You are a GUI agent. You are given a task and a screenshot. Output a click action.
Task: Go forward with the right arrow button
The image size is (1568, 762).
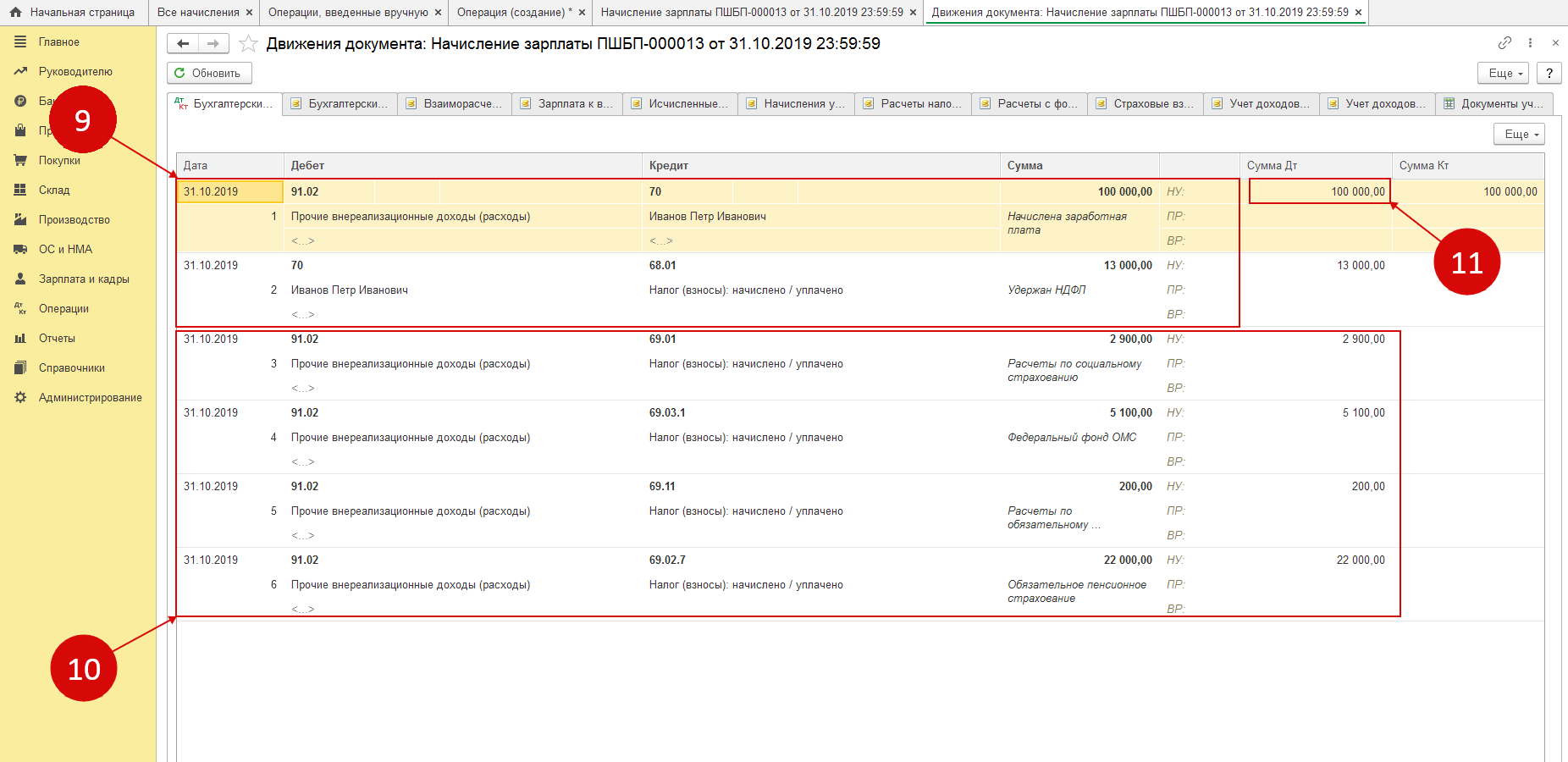coord(213,43)
